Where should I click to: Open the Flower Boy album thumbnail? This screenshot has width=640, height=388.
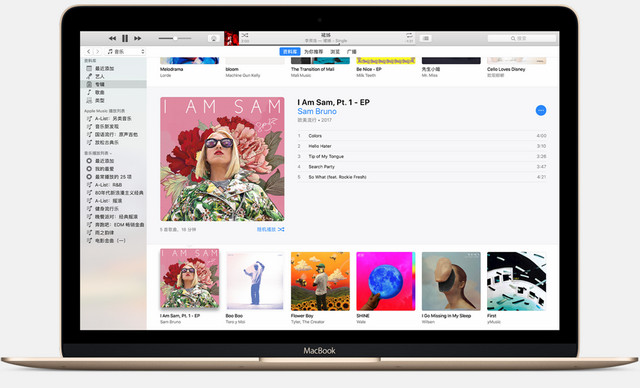coord(320,281)
